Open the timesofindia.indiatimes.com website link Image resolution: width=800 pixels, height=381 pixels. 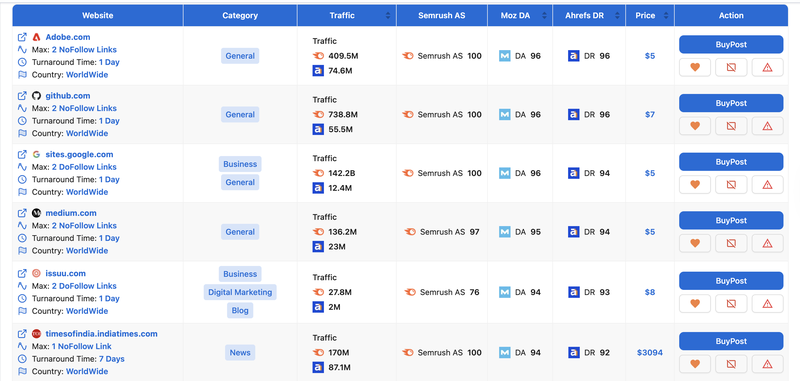coord(102,334)
